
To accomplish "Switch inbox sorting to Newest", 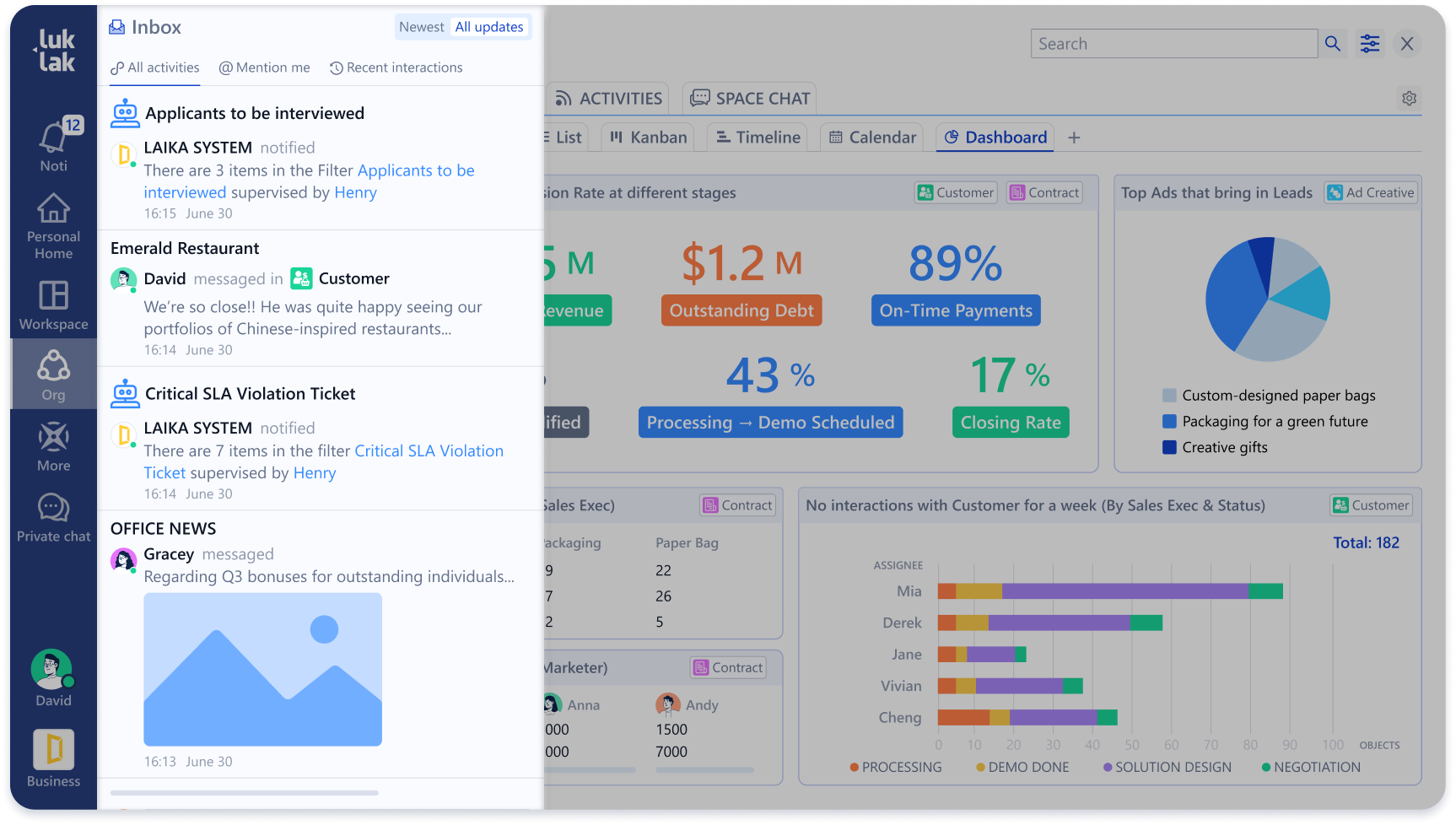I will [x=421, y=27].
